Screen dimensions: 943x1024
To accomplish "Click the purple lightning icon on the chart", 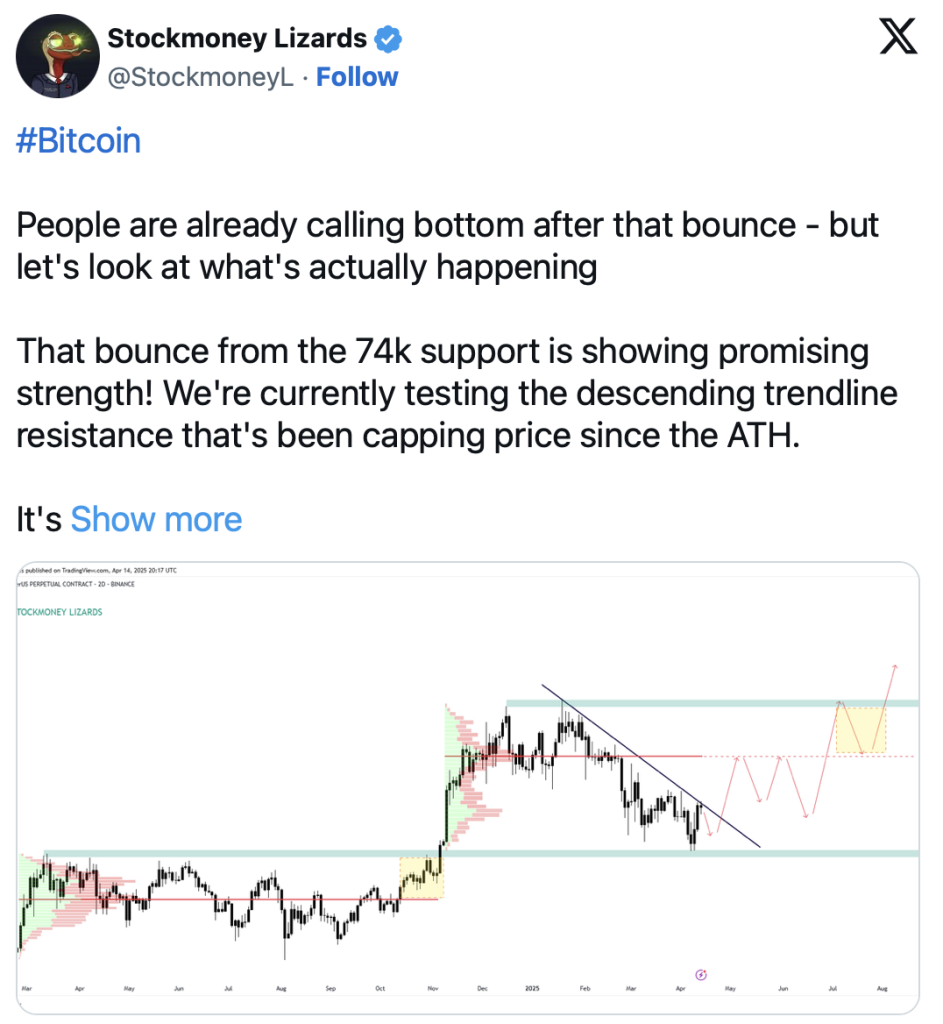I will click(x=701, y=975).
